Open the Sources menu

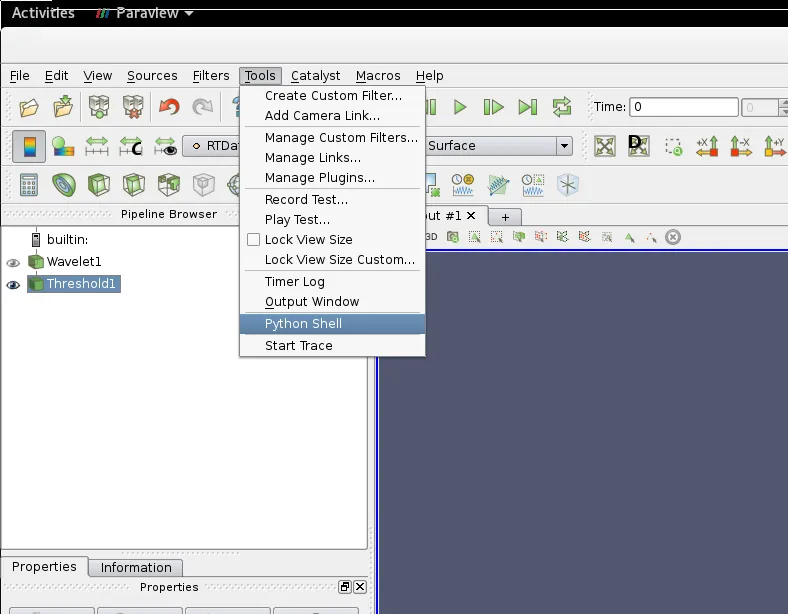click(152, 76)
